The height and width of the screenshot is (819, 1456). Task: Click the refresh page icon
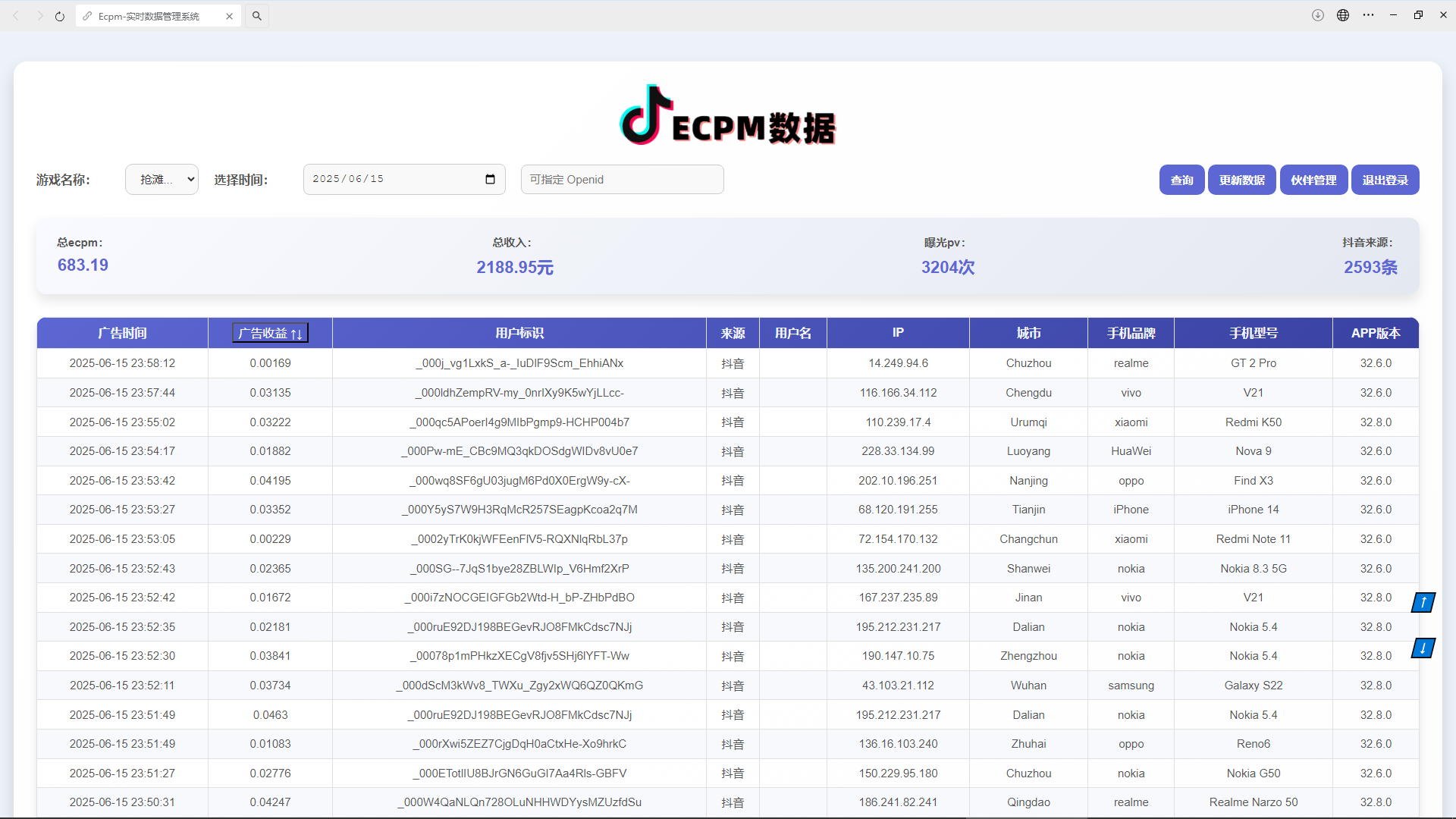click(x=59, y=15)
